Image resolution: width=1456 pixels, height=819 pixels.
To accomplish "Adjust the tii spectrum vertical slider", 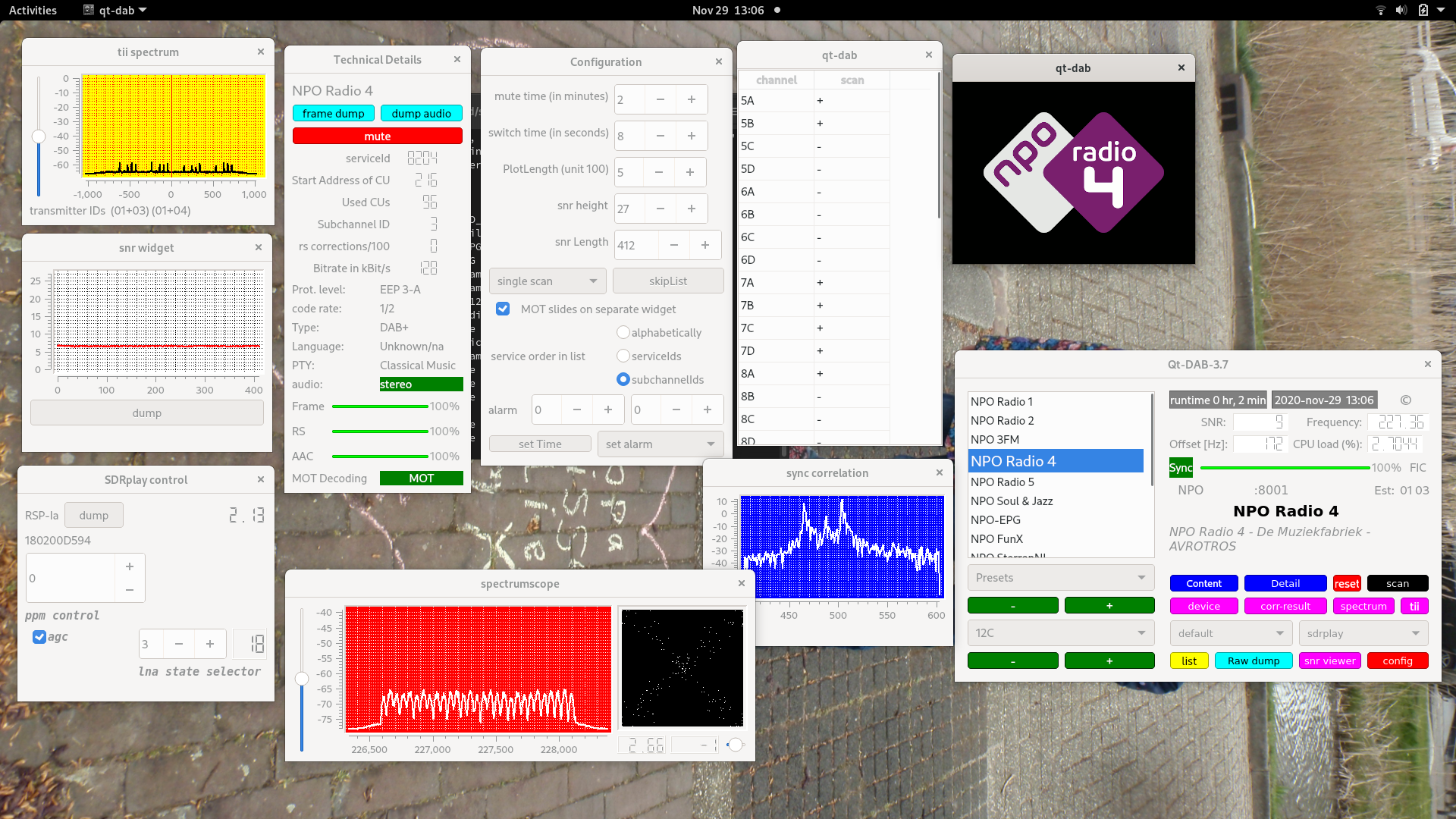I will tap(39, 136).
